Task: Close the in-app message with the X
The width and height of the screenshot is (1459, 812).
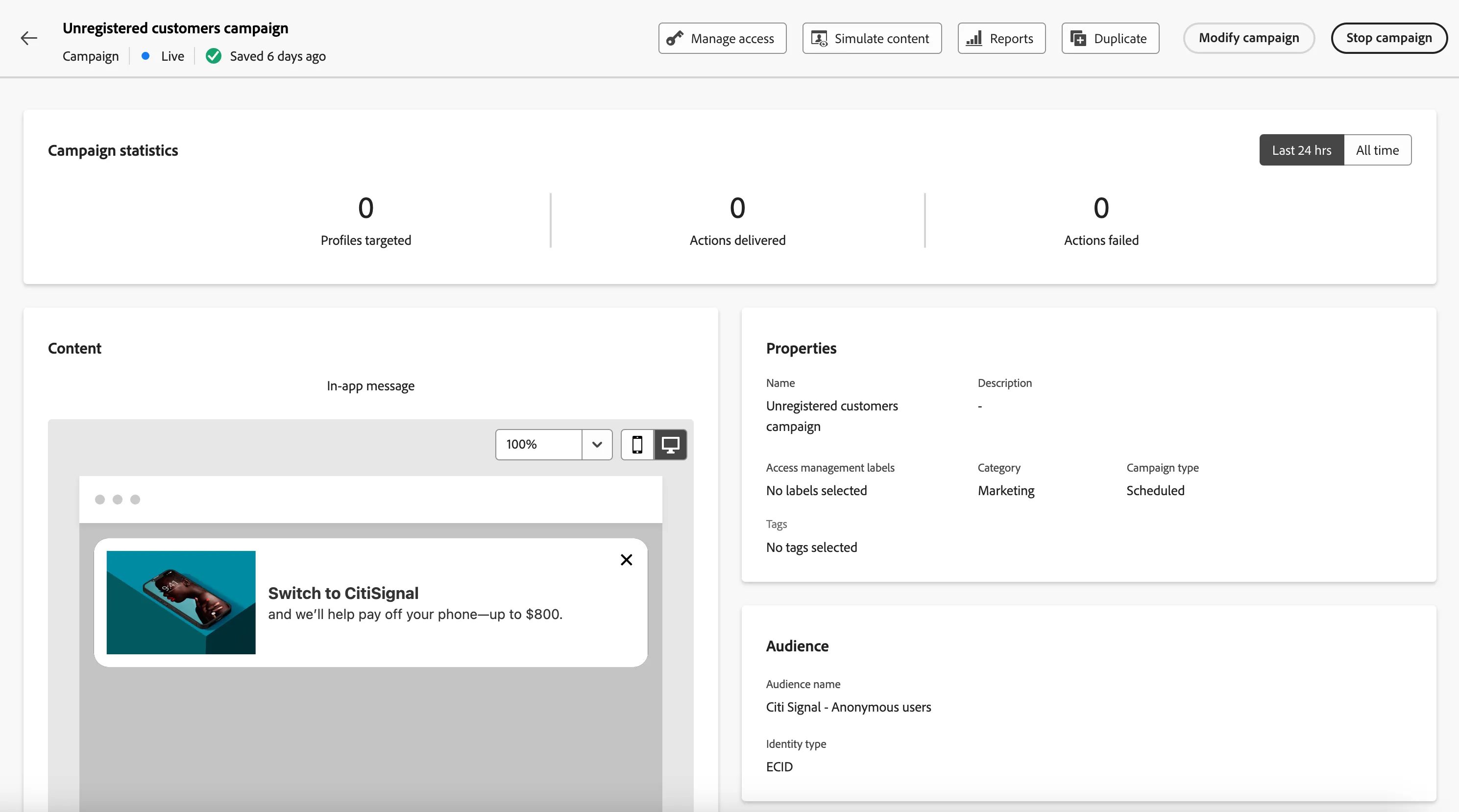Action: [627, 560]
